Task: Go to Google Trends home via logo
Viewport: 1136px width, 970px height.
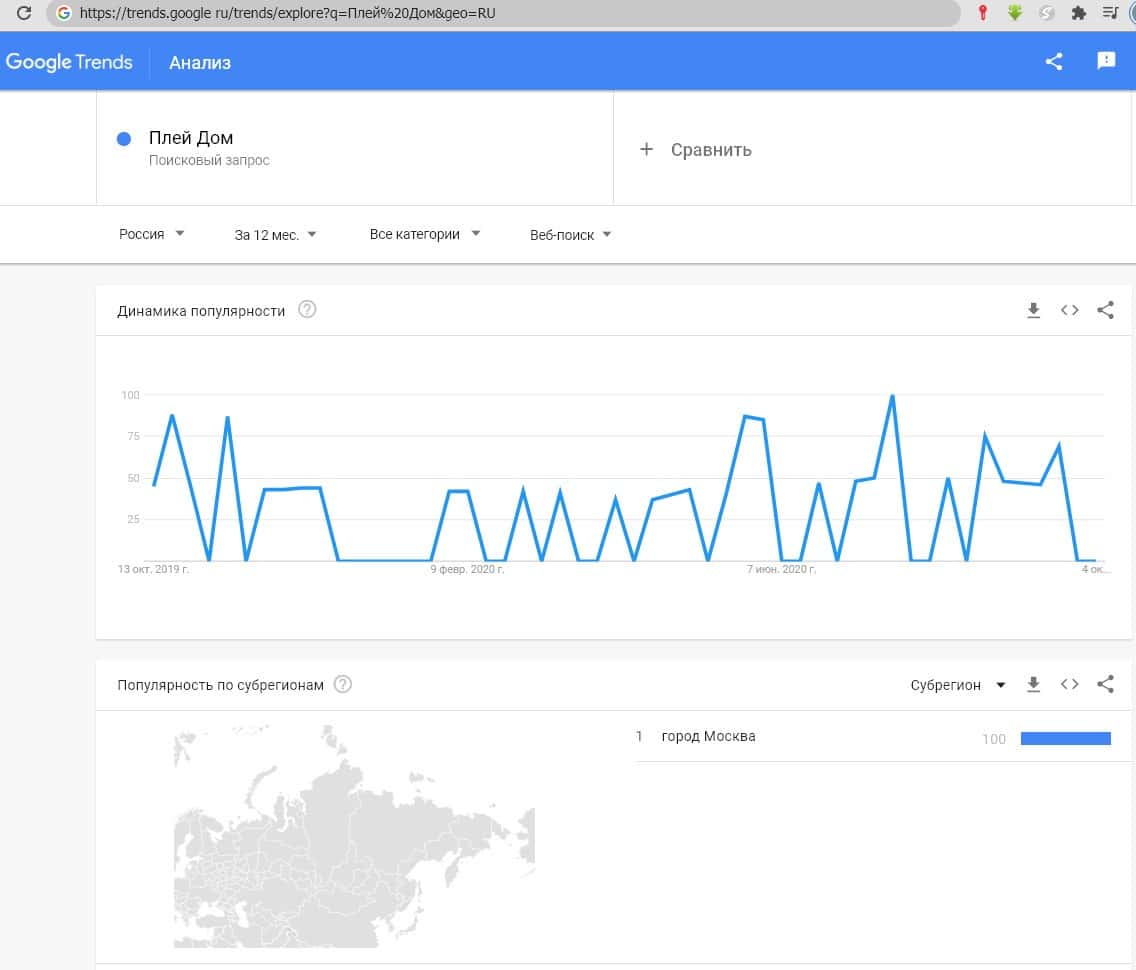Action: pyautogui.click(x=69, y=62)
